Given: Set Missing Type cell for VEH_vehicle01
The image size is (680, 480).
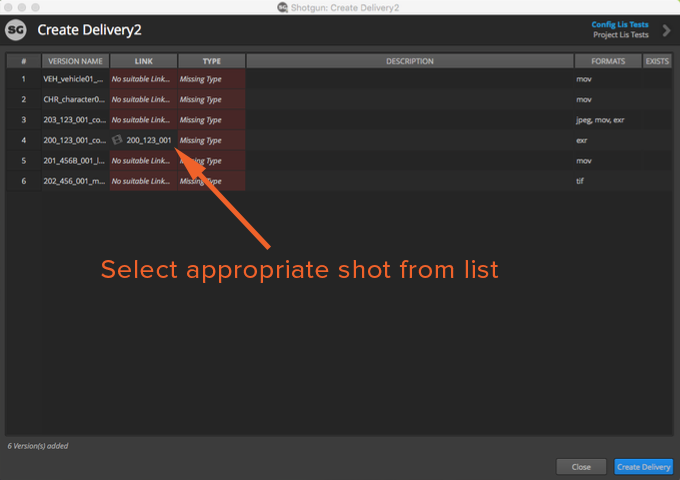Looking at the screenshot, I should pos(212,79).
